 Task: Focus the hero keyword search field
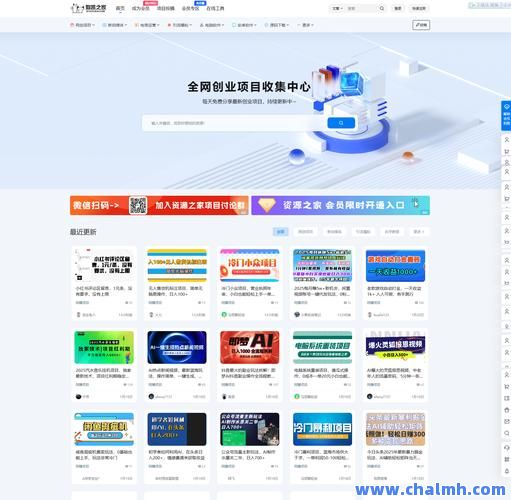point(233,123)
